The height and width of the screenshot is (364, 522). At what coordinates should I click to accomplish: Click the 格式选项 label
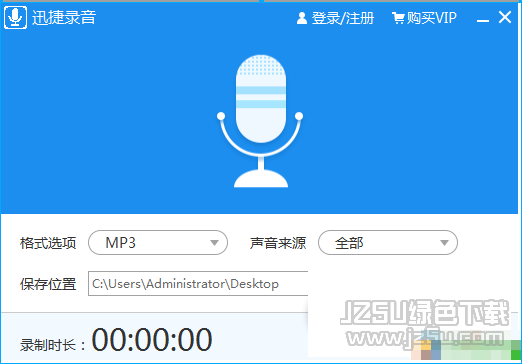click(x=48, y=243)
